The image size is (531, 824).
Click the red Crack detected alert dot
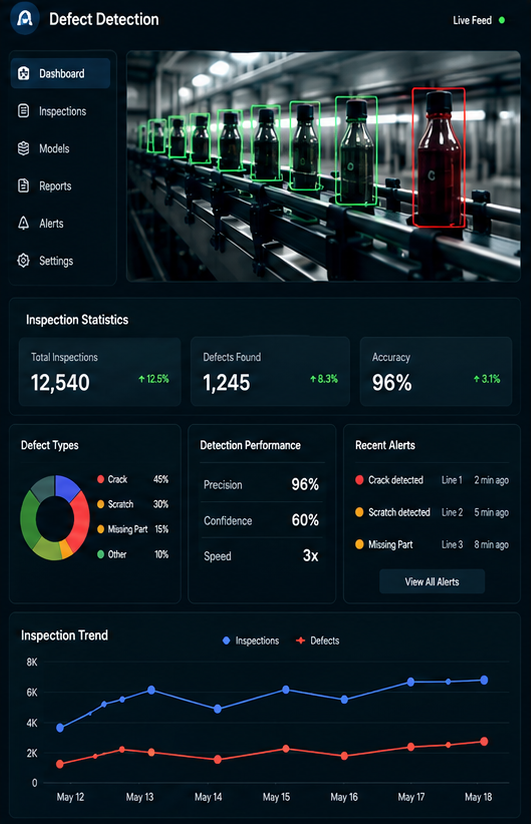point(360,480)
